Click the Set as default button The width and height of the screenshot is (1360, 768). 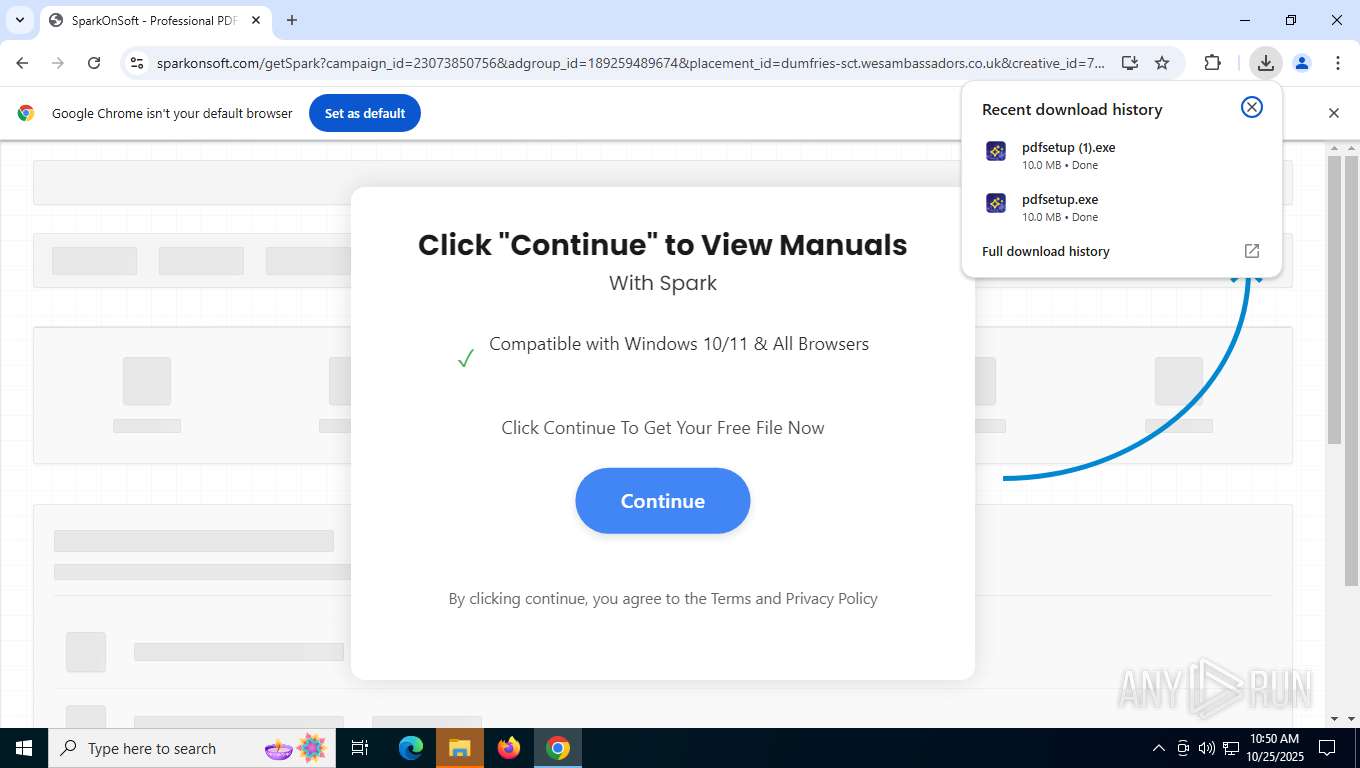(x=365, y=113)
